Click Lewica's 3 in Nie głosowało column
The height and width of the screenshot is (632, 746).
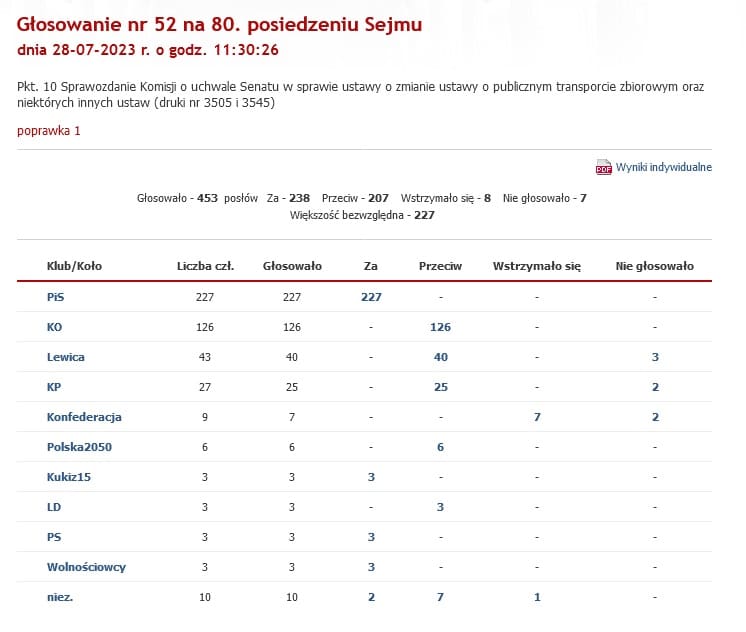point(655,357)
